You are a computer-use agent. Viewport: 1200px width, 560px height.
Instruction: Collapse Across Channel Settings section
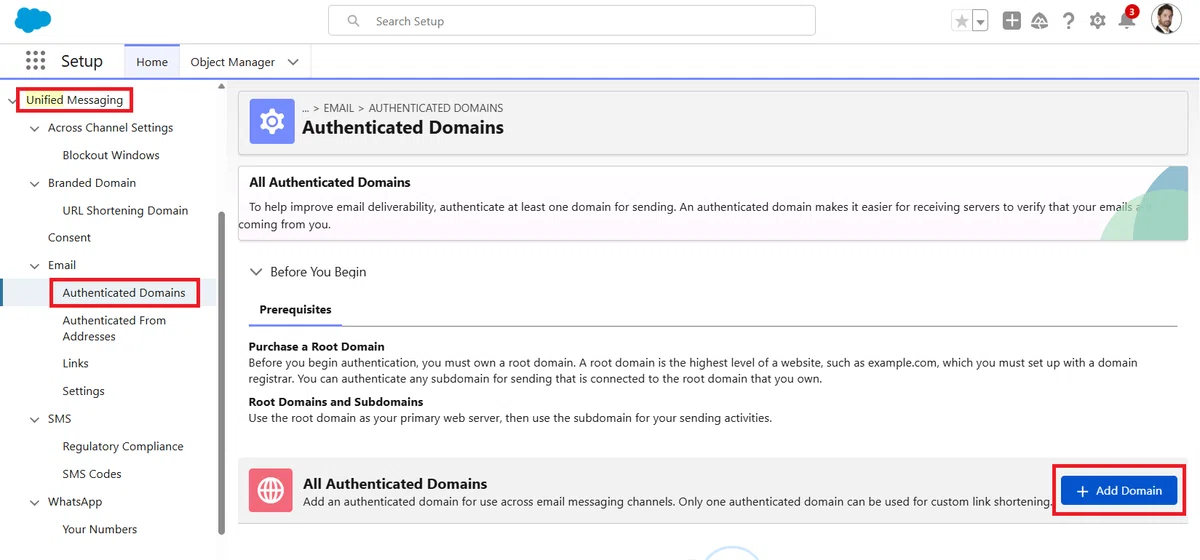pos(35,128)
